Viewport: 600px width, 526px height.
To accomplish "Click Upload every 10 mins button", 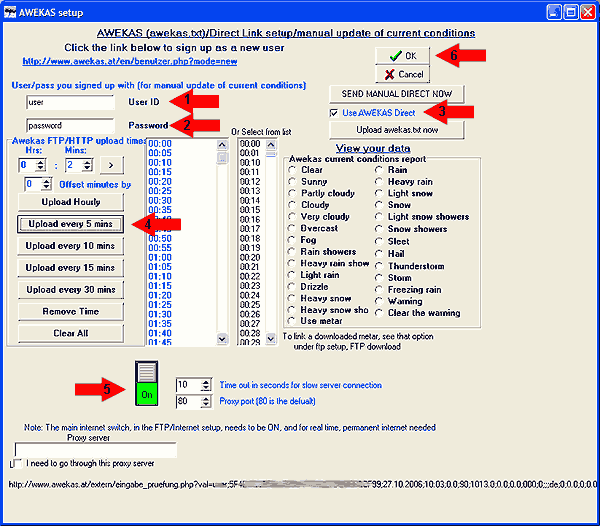I will (x=71, y=246).
